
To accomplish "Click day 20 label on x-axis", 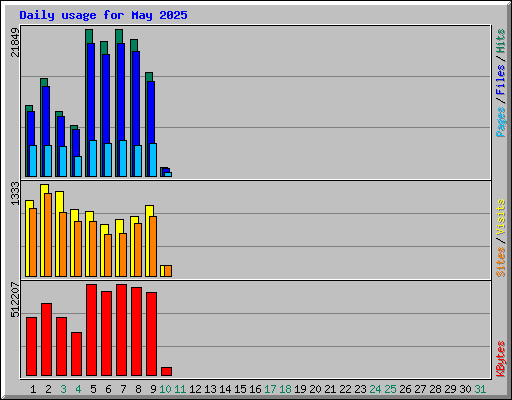I will [315, 389].
